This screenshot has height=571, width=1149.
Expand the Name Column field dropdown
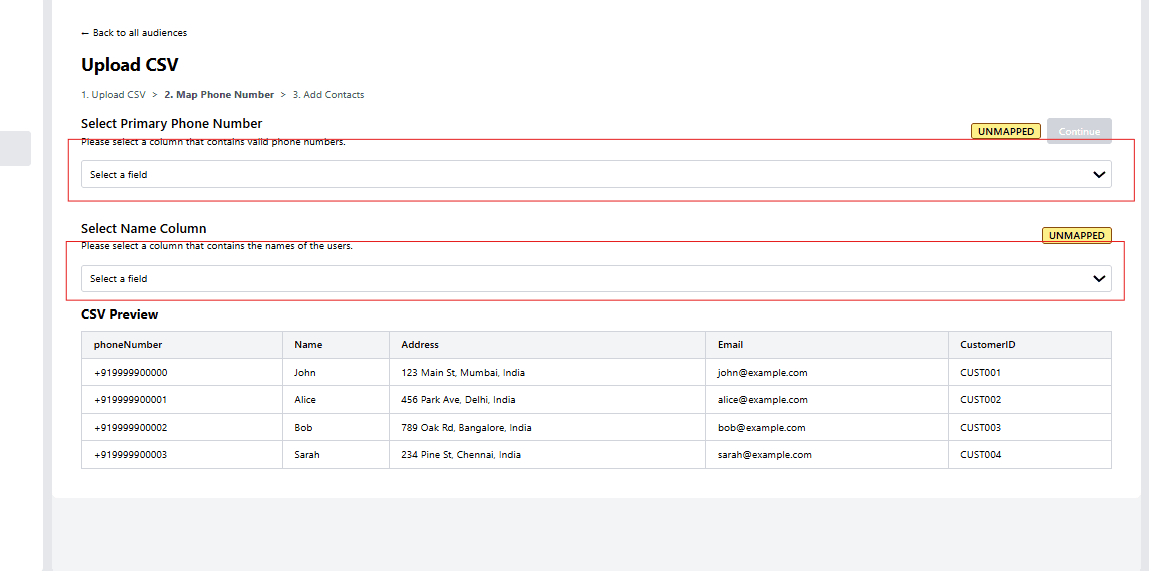(595, 279)
